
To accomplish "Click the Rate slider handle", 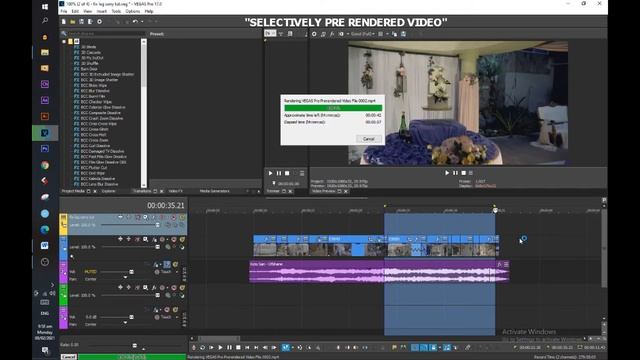I will click(x=135, y=346).
